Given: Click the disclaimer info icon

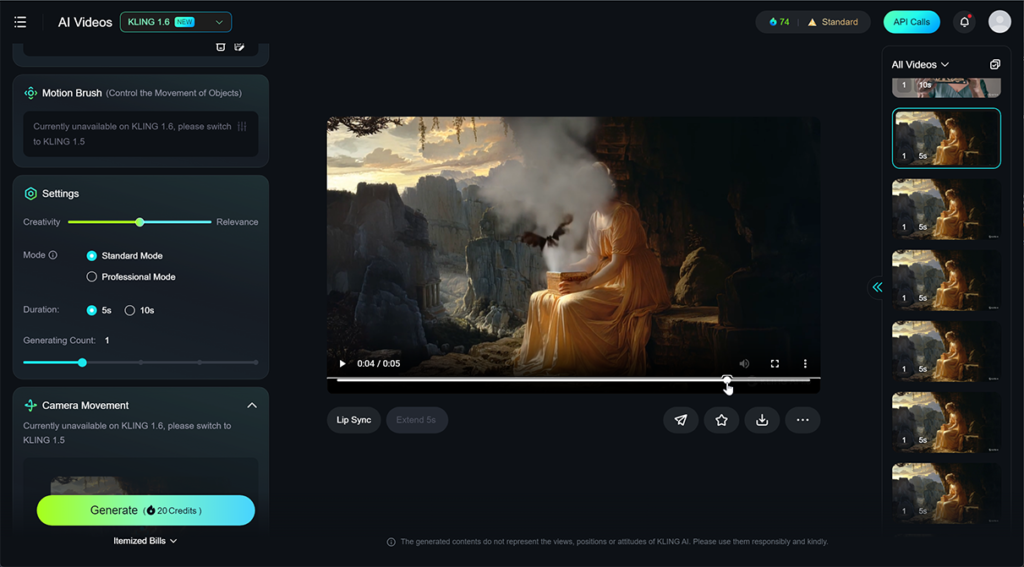Looking at the screenshot, I should [x=391, y=542].
